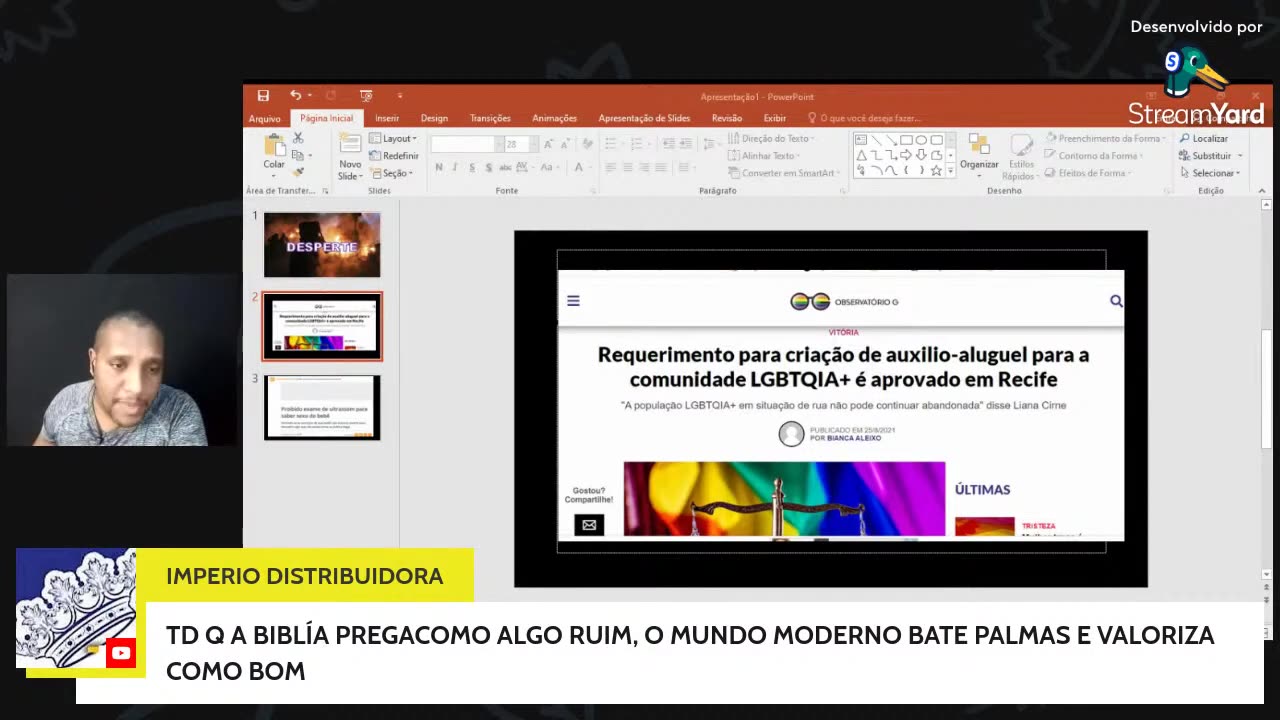Open the Layout dropdown
Image resolution: width=1280 pixels, height=720 pixels.
pyautogui.click(x=393, y=138)
